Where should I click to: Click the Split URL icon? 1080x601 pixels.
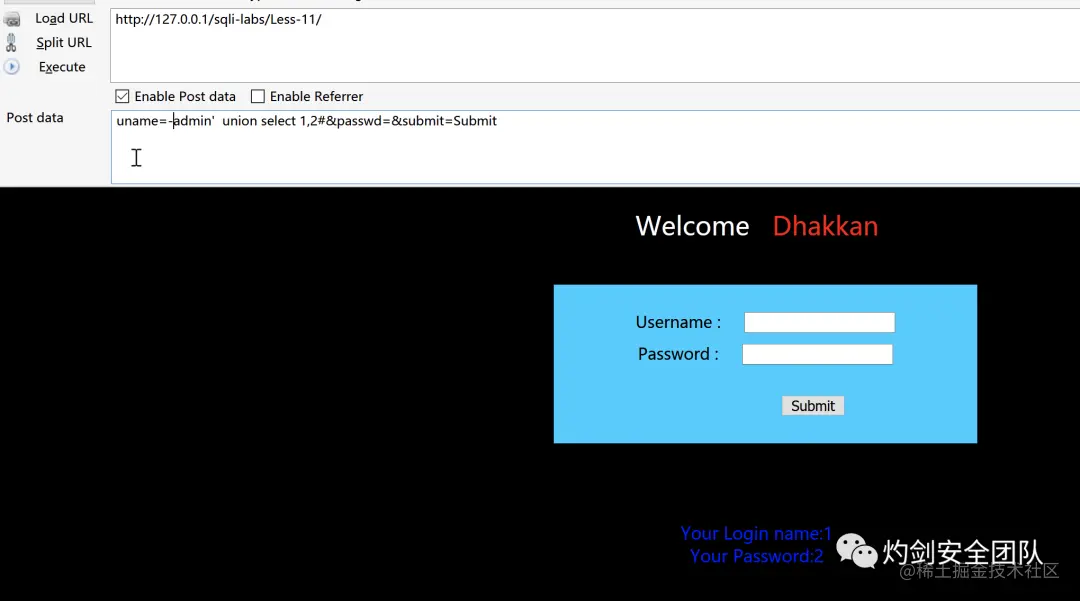click(x=11, y=43)
